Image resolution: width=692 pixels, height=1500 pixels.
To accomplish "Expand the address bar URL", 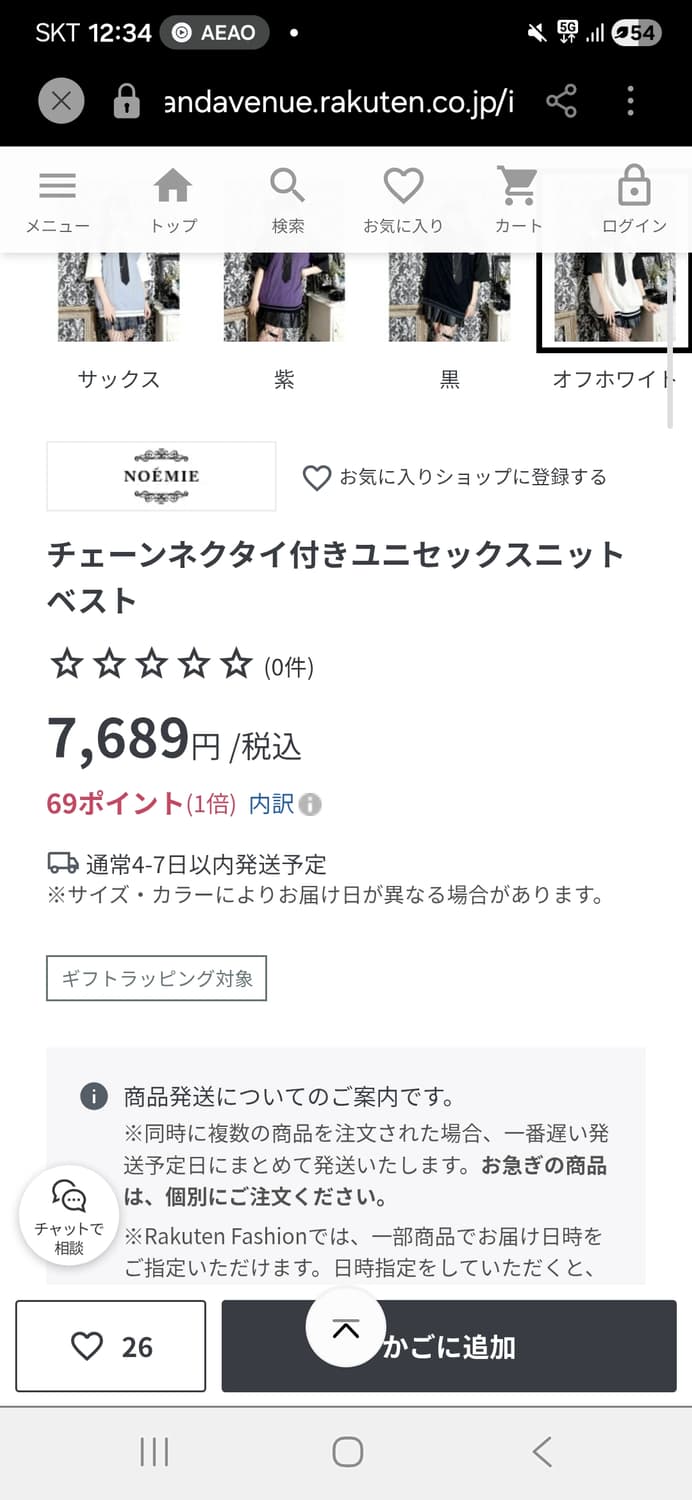I will [345, 100].
